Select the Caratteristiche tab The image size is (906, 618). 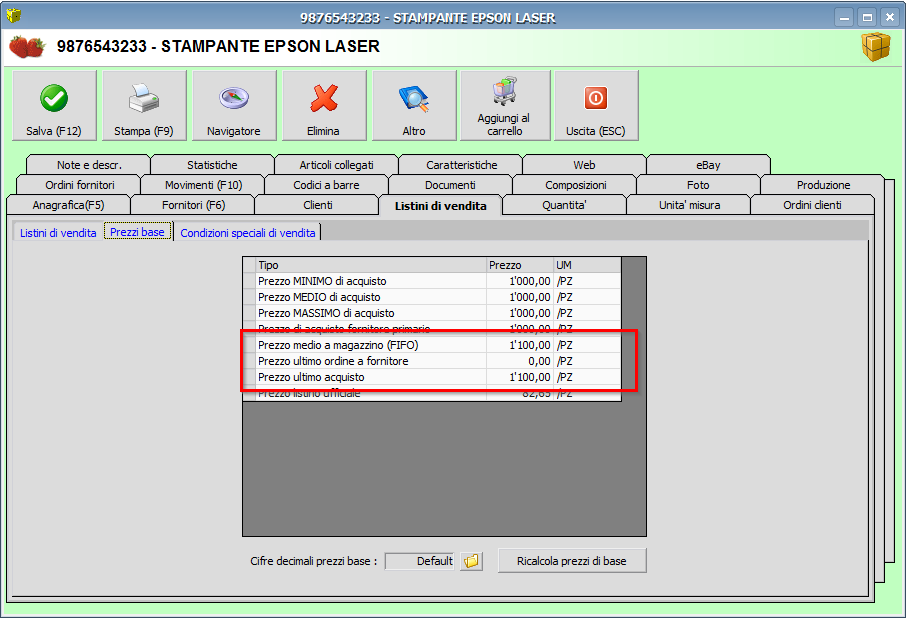[461, 165]
